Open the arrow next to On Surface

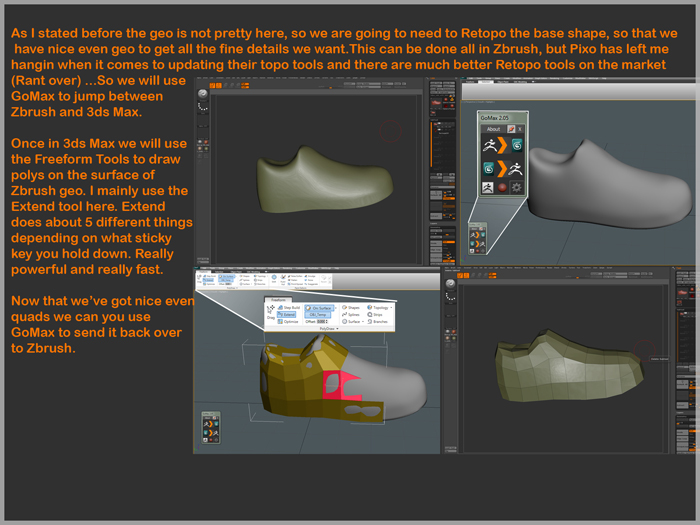(x=336, y=308)
